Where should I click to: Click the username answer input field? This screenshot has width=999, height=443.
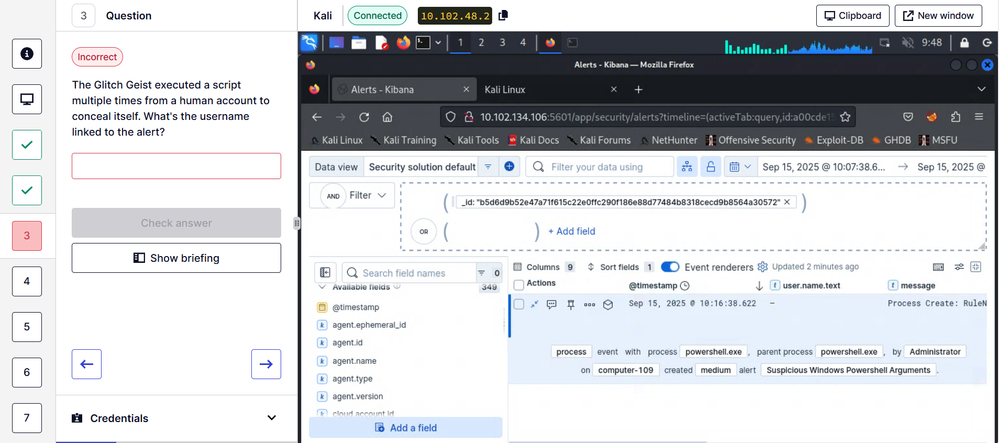click(x=176, y=166)
